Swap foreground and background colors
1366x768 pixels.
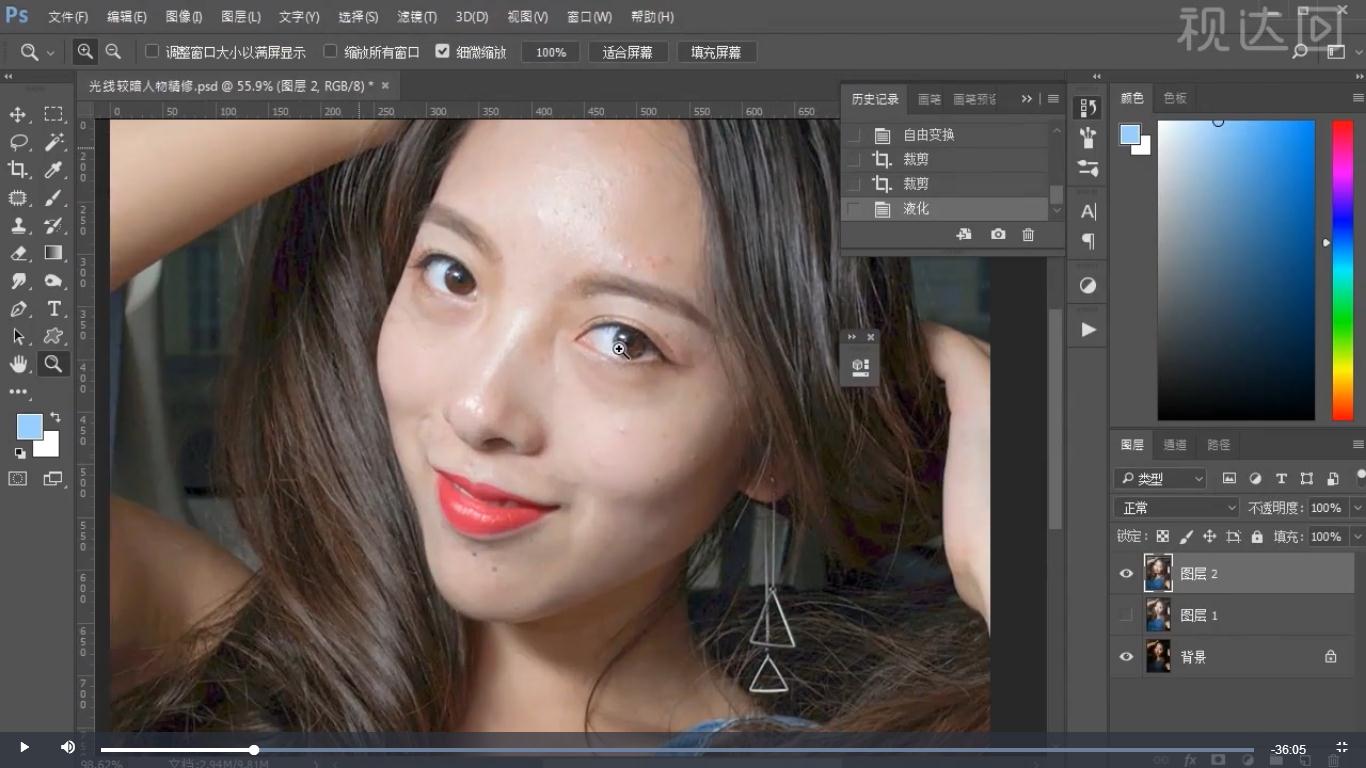55,417
